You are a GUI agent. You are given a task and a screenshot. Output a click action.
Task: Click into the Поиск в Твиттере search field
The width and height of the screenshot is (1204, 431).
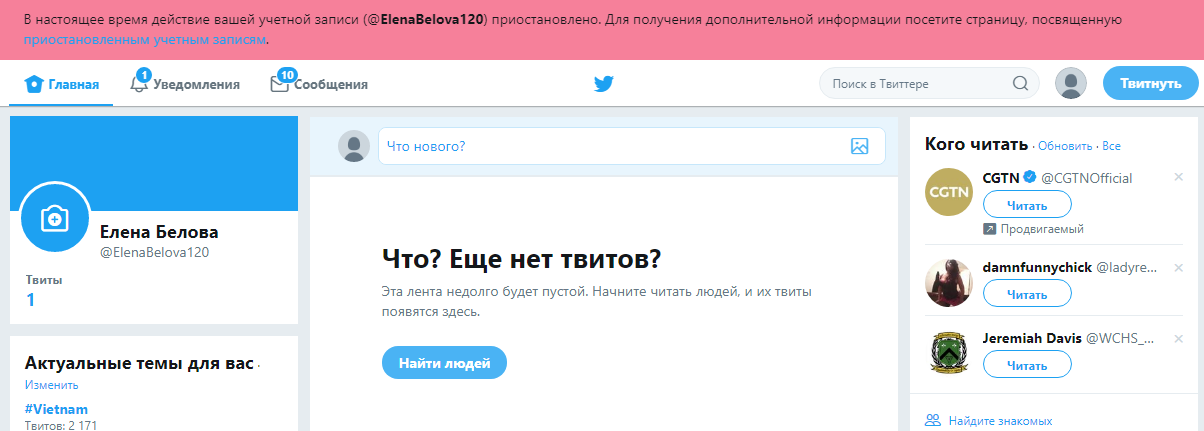[915, 84]
